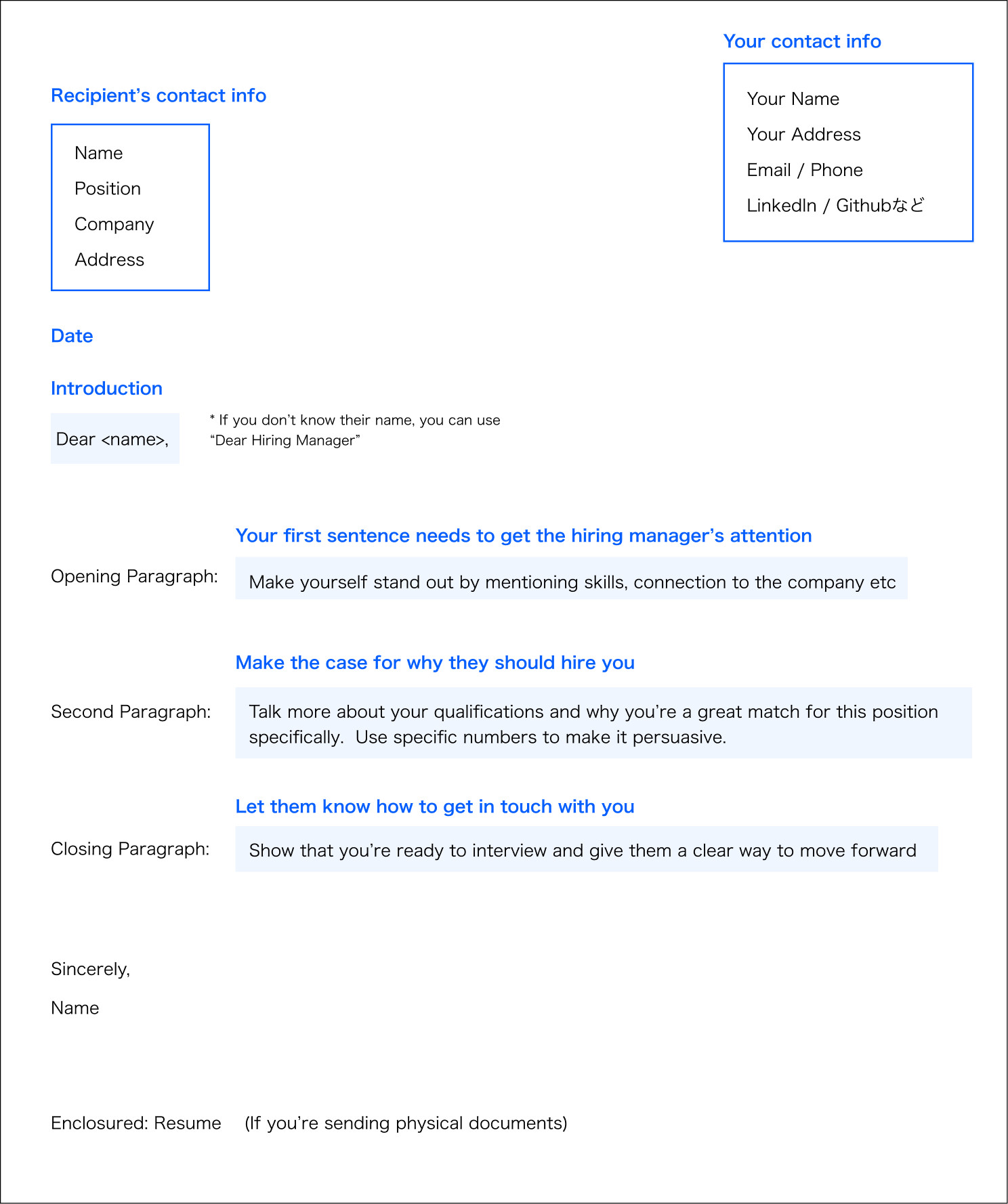The height and width of the screenshot is (1204, 1008).
Task: Click the recipient "Address" line
Action: pos(109,260)
